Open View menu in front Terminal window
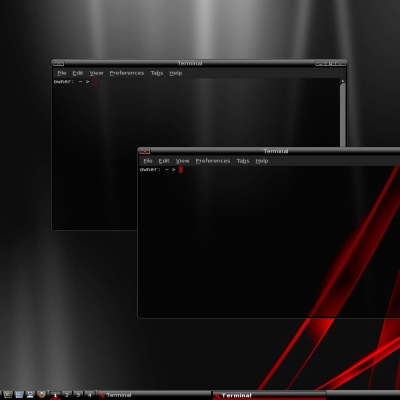 (182, 161)
